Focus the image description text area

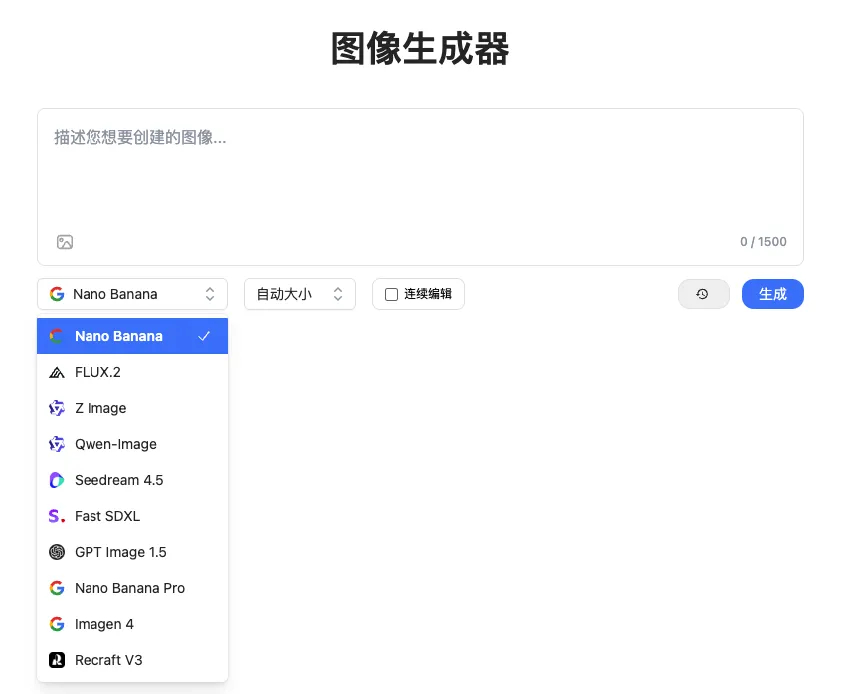click(420, 186)
